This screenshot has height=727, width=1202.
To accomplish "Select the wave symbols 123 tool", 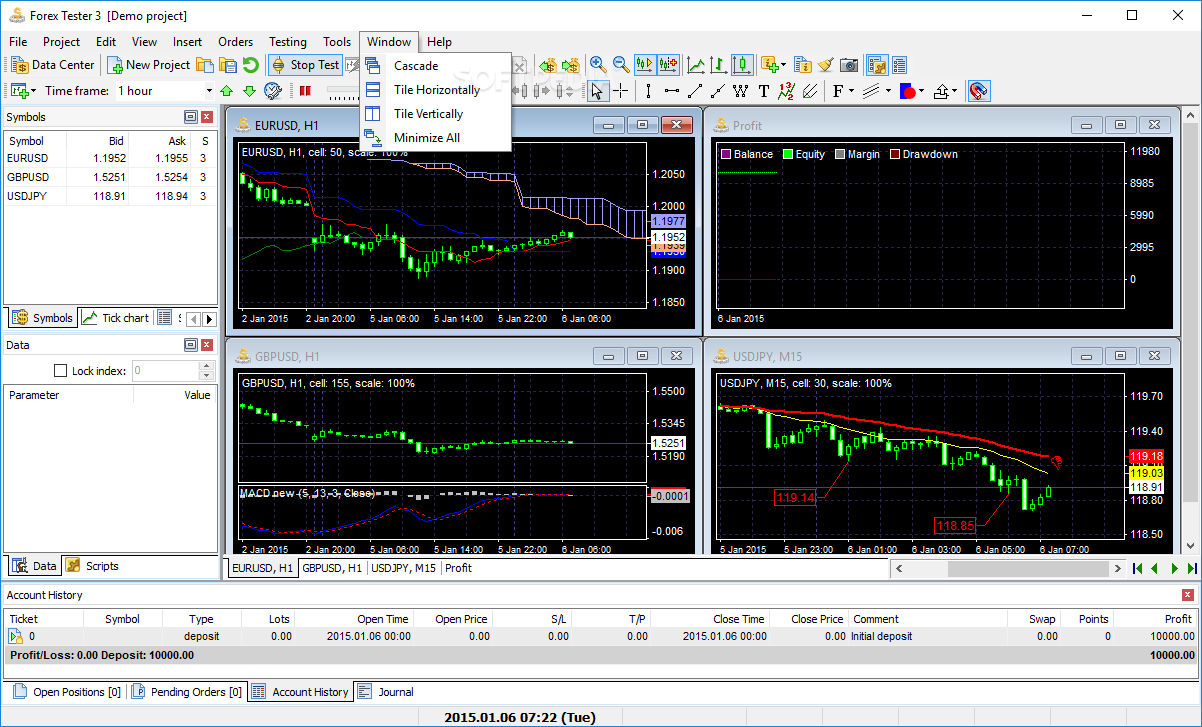I will [786, 91].
